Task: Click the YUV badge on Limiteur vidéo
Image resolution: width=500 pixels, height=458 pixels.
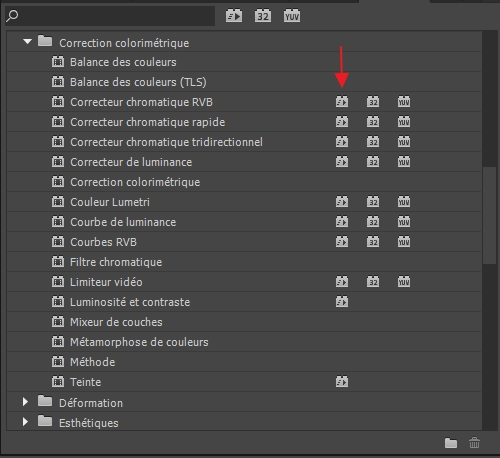Action: (404, 282)
